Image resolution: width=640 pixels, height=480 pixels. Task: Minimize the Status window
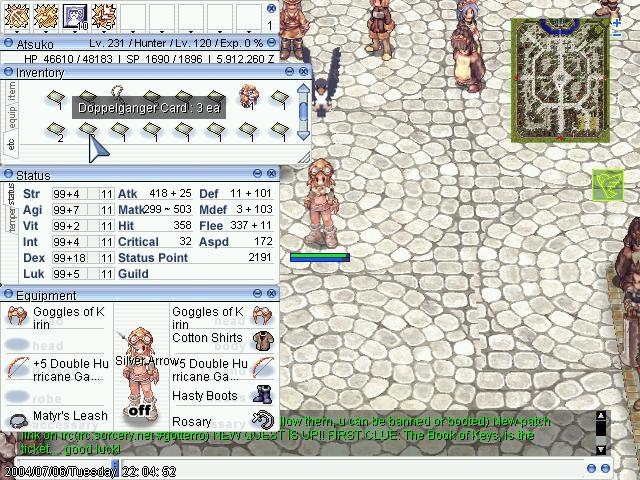[257, 173]
